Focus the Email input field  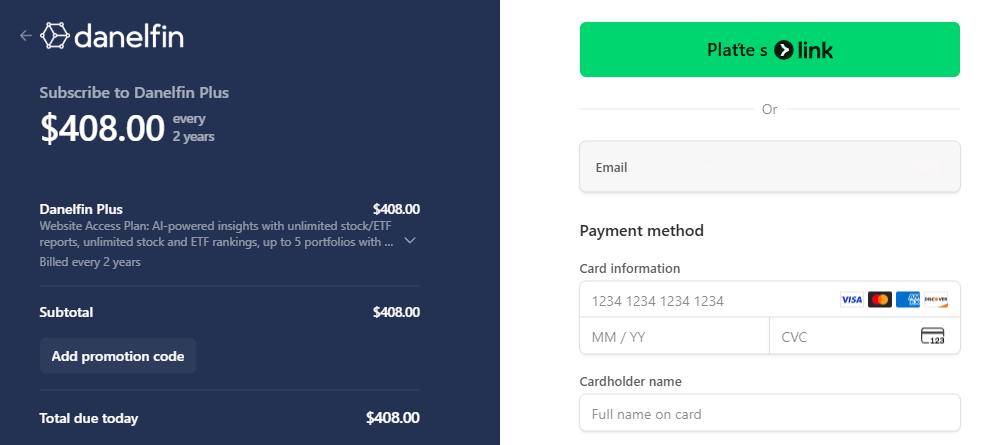(770, 167)
